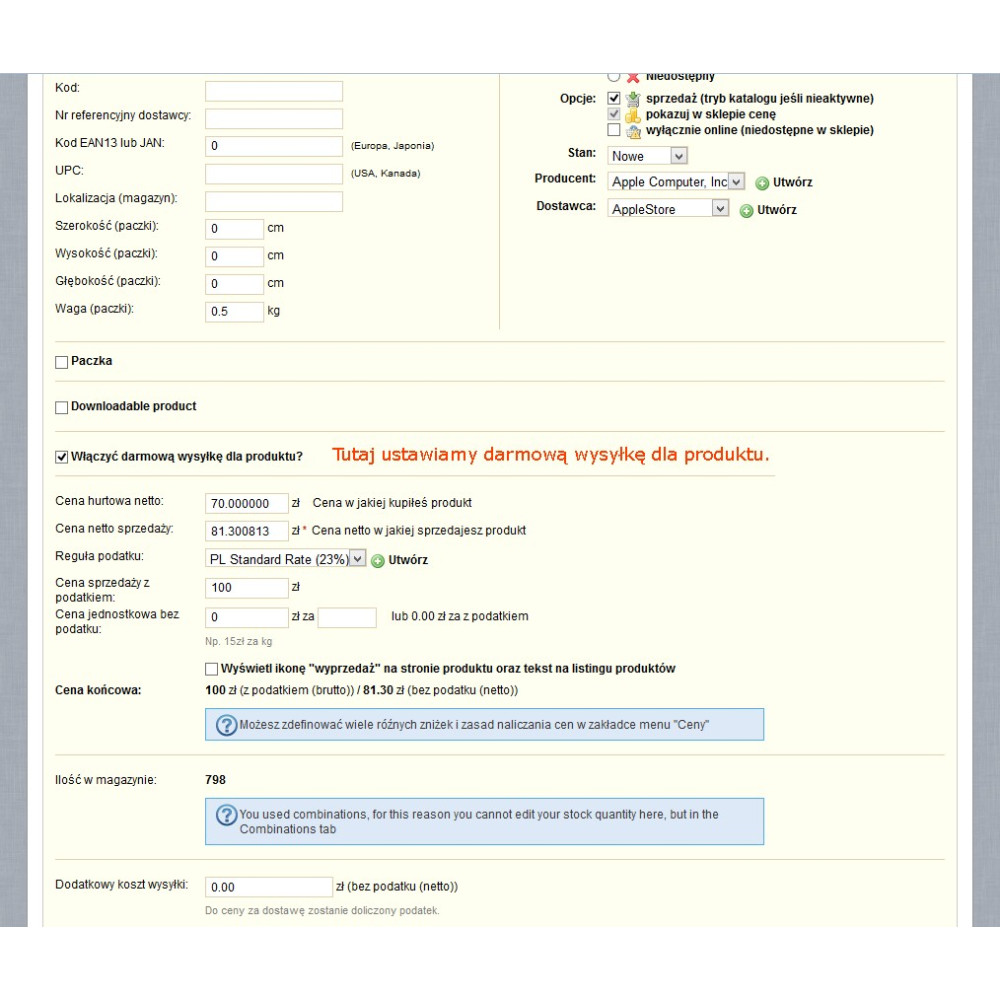The width and height of the screenshot is (1000, 1000).
Task: Click 'Cena w jakiej kupiłeś produkt' description
Action: pos(392,503)
